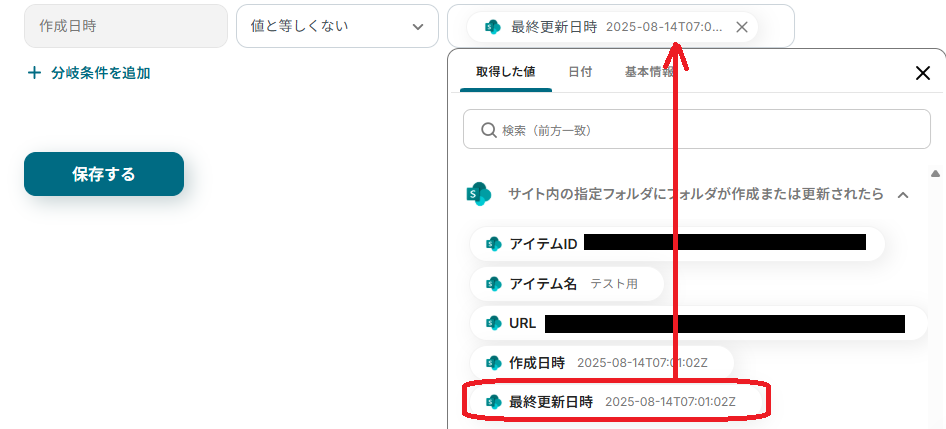Image resolution: width=946 pixels, height=429 pixels.
Task: Click the 最終更新日時 chip in the value field
Action: [612, 27]
